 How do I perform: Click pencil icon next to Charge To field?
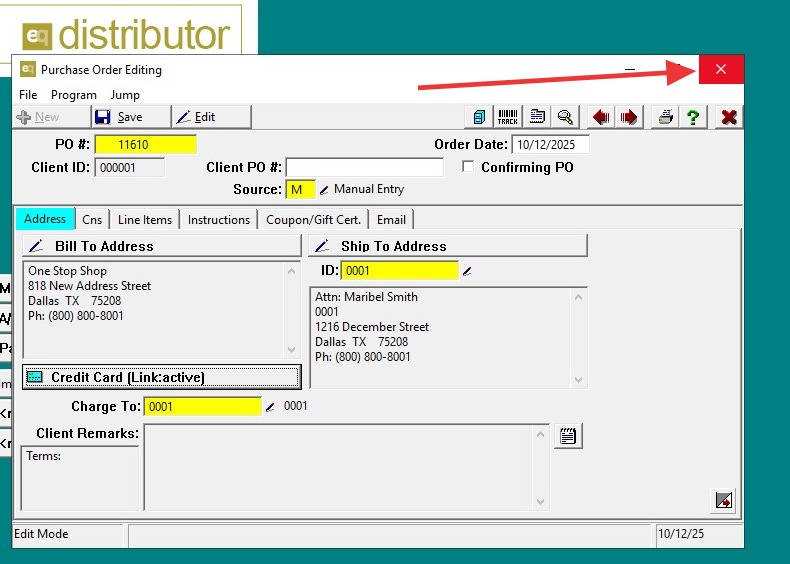pos(270,407)
